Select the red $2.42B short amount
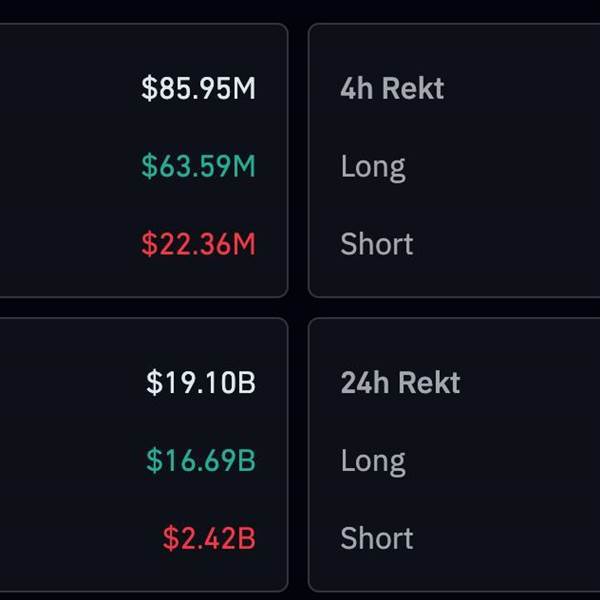The image size is (600, 600). click(209, 538)
